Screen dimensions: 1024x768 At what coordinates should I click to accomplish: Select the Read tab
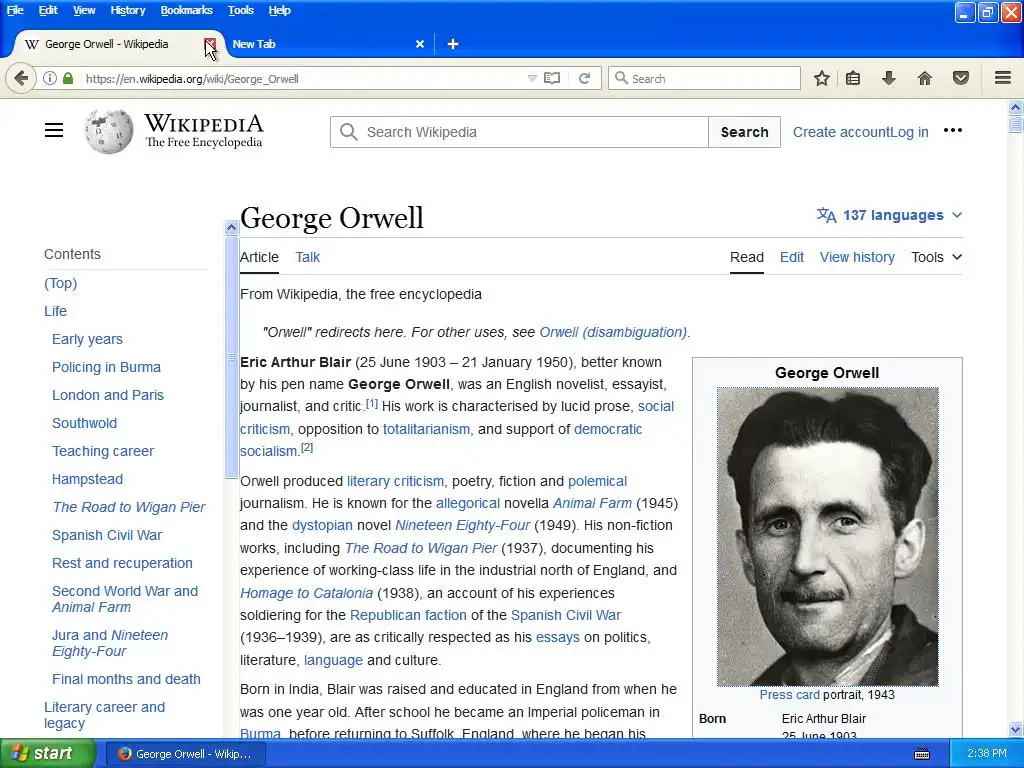(746, 257)
